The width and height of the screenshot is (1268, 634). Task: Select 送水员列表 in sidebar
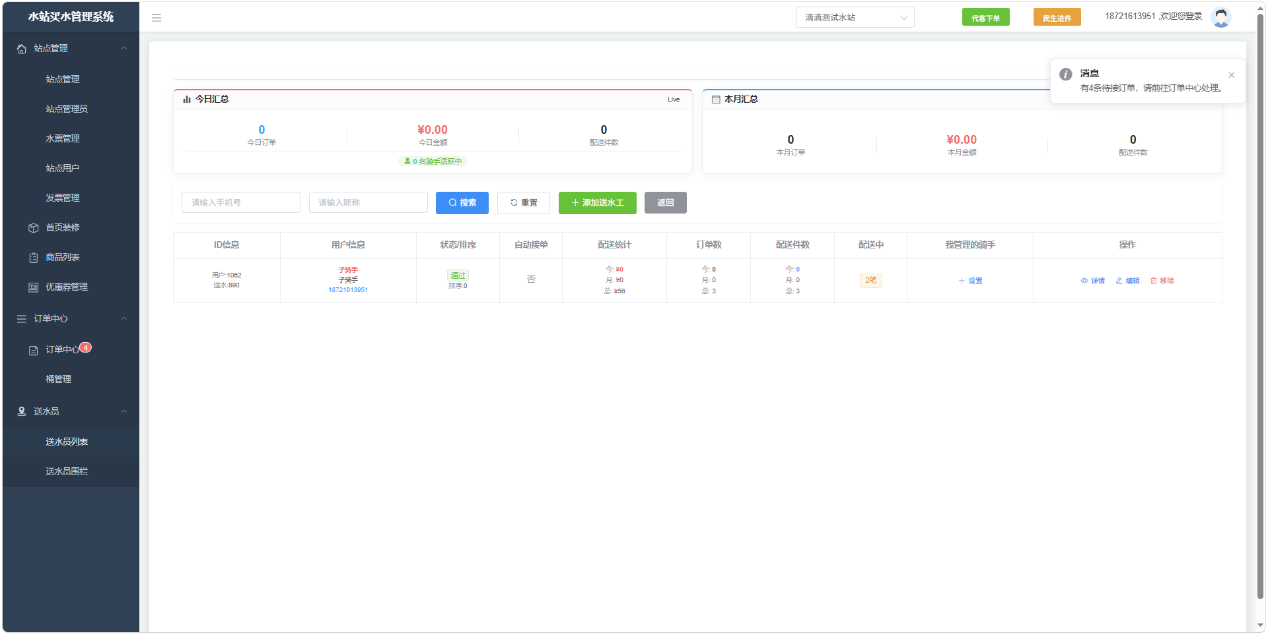[x=66, y=441]
